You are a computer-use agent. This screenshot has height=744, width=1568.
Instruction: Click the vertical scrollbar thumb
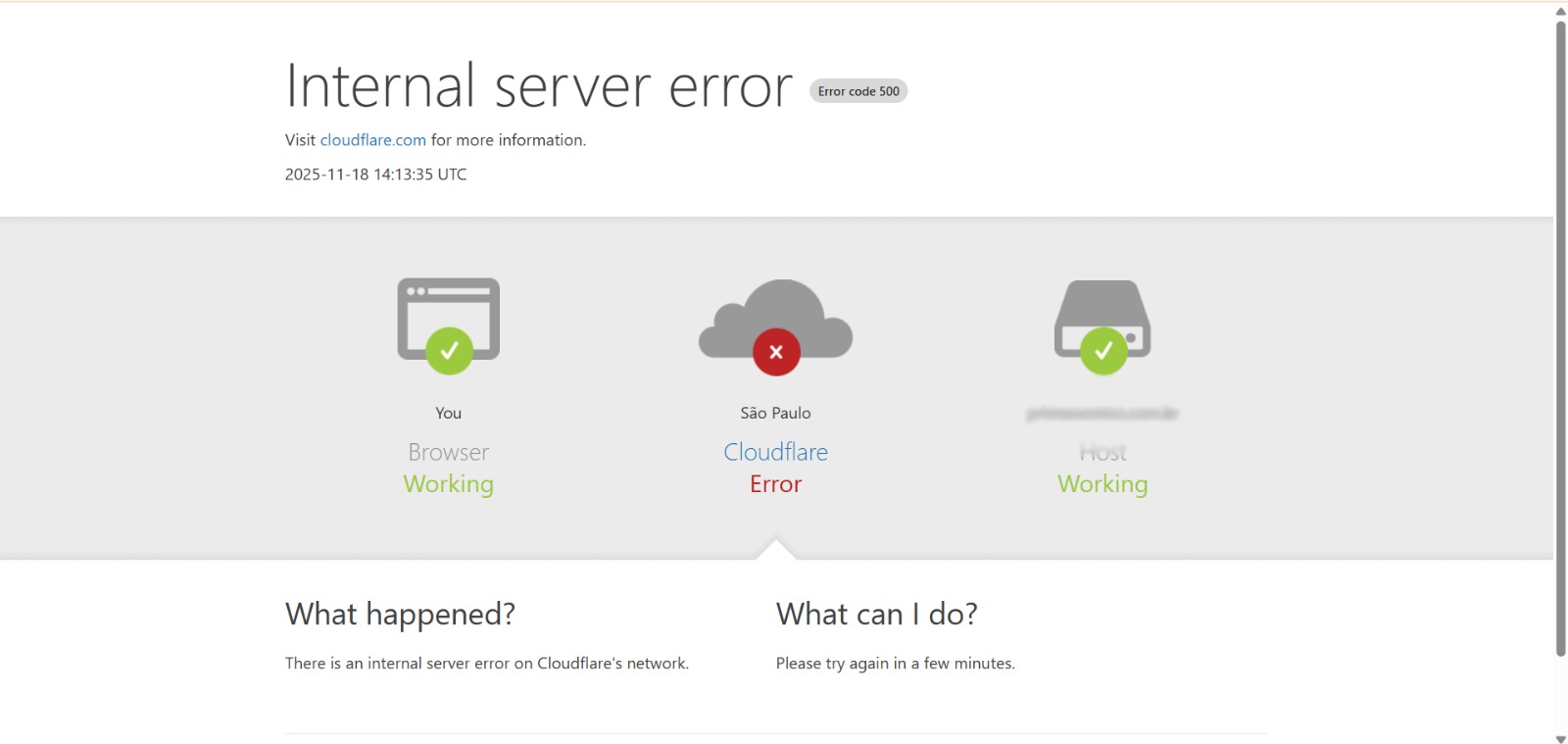1560,333
